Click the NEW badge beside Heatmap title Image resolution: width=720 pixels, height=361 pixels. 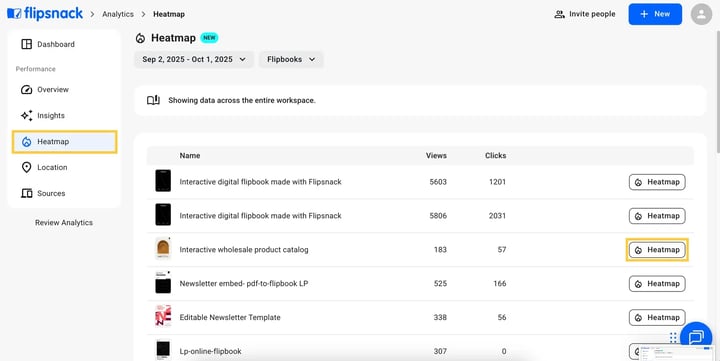point(209,38)
